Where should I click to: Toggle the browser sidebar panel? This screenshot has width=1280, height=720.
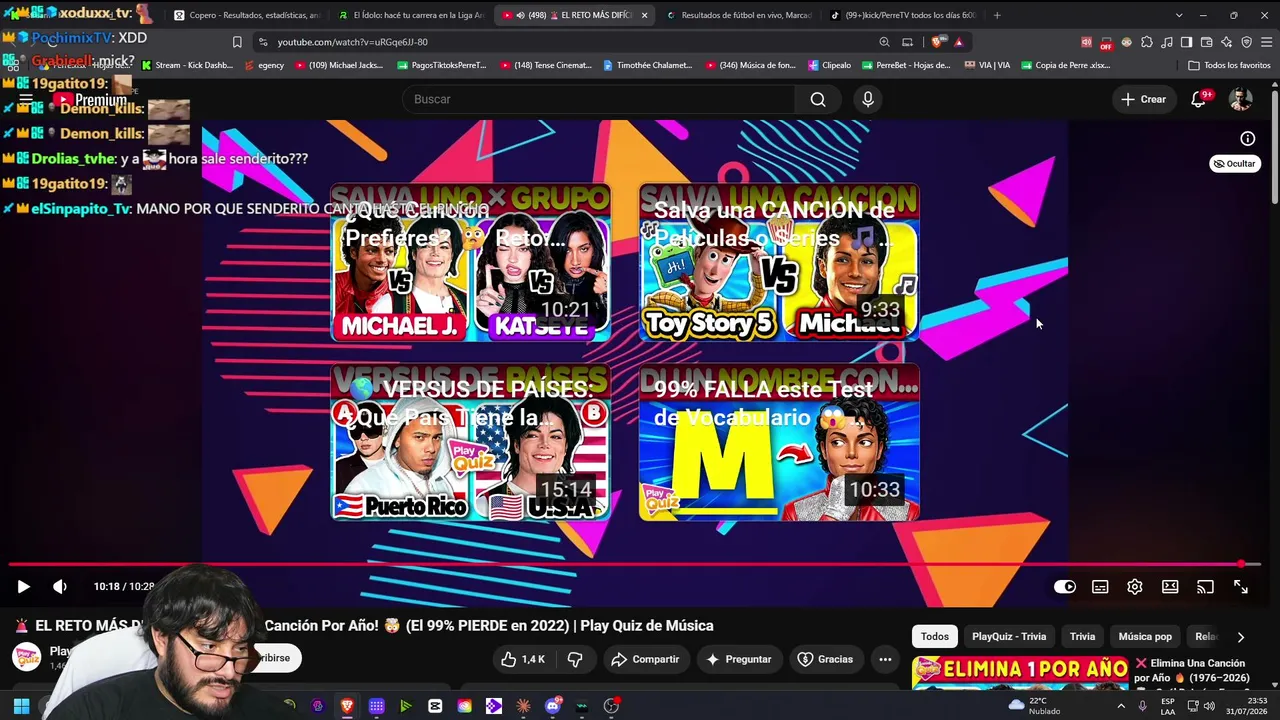pos(1186,42)
